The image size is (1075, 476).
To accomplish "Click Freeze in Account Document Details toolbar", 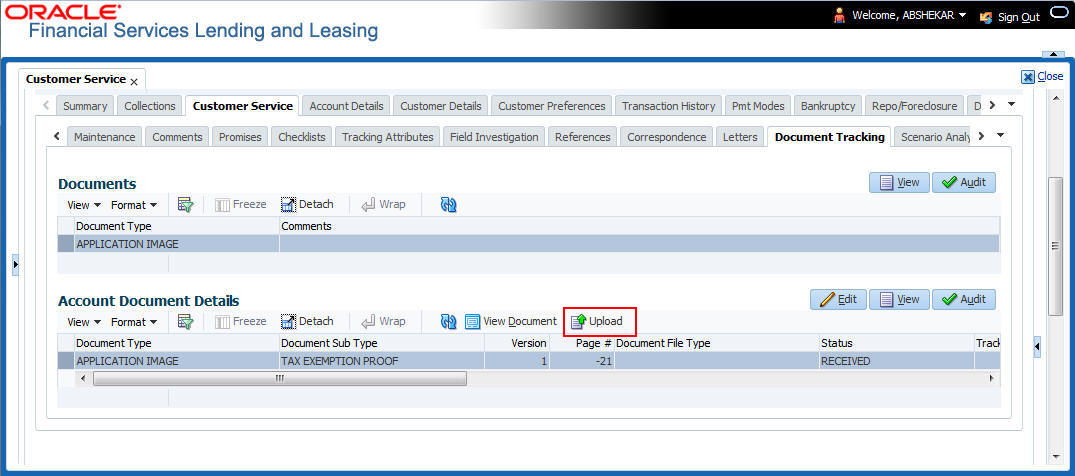I will 241,321.
